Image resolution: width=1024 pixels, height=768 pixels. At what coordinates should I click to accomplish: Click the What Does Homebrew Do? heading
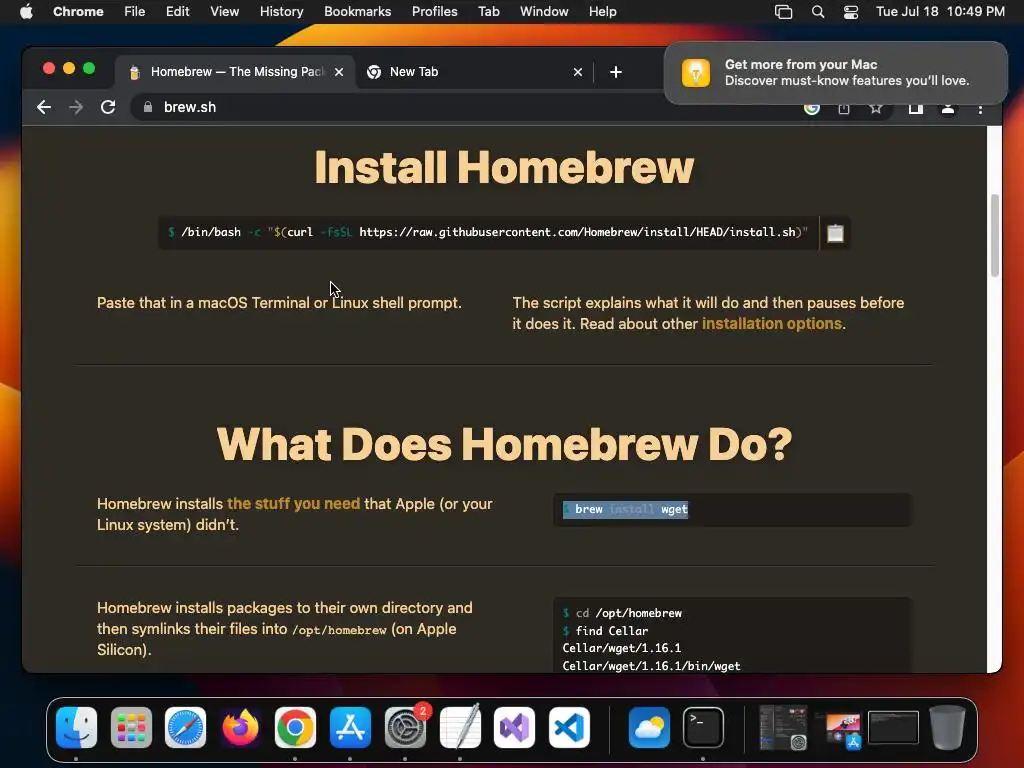[504, 444]
